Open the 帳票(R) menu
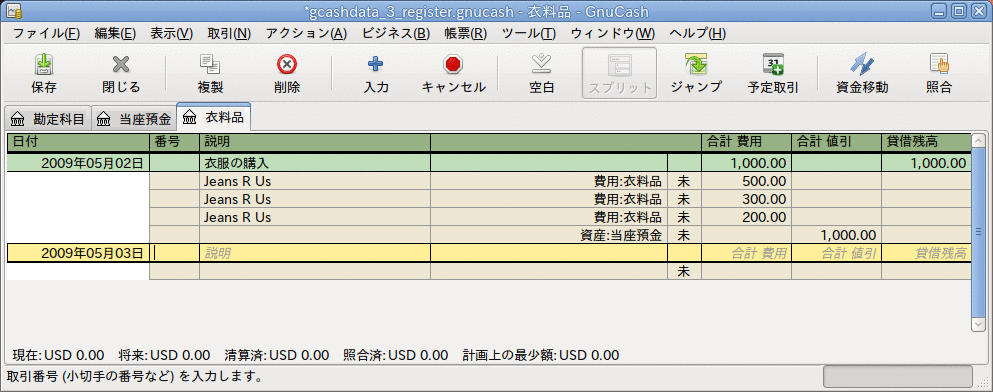This screenshot has height=392, width=993. [465, 34]
